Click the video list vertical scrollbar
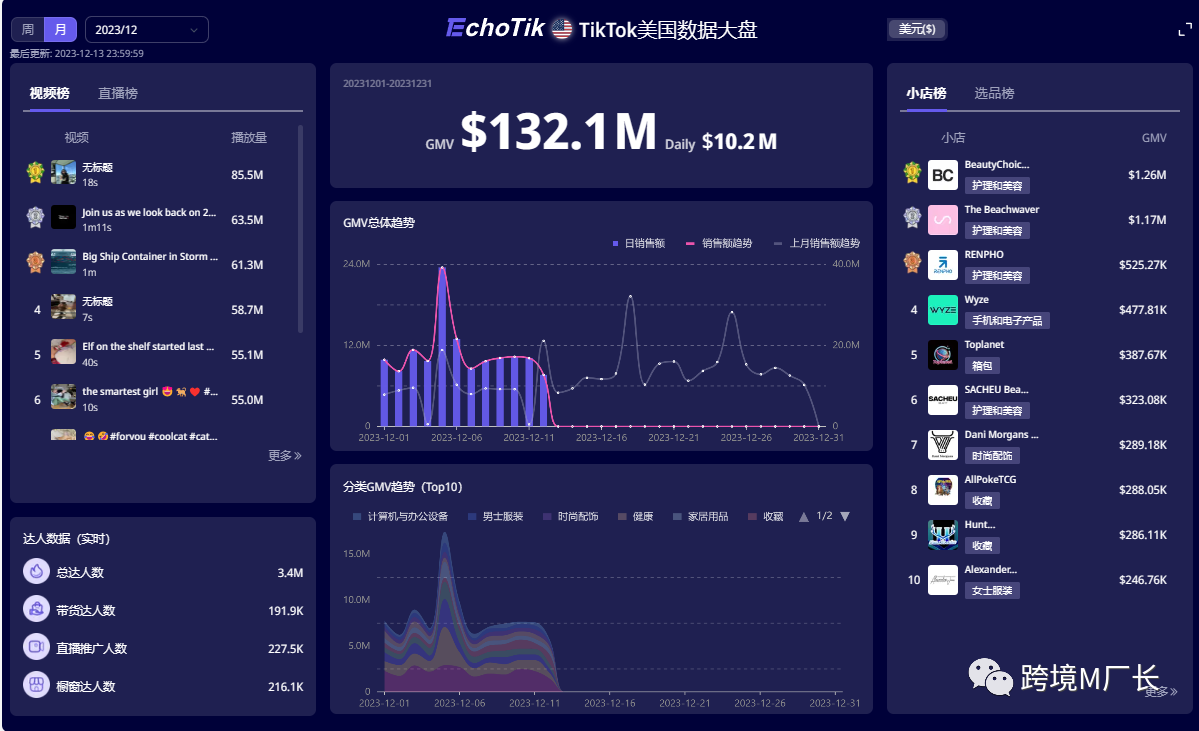 tap(300, 230)
